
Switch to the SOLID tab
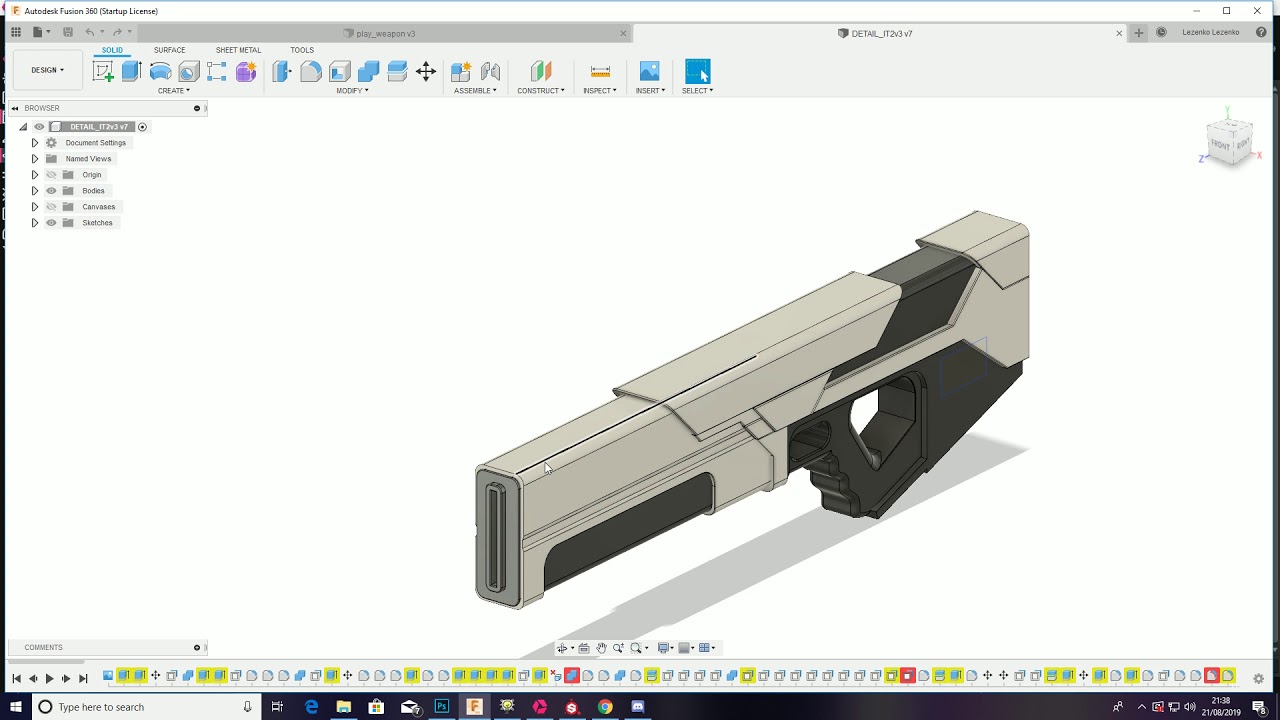(x=112, y=50)
